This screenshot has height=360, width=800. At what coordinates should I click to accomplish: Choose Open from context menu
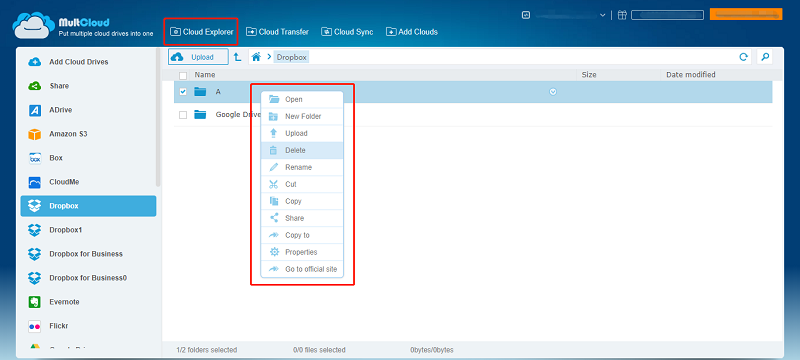(302, 99)
